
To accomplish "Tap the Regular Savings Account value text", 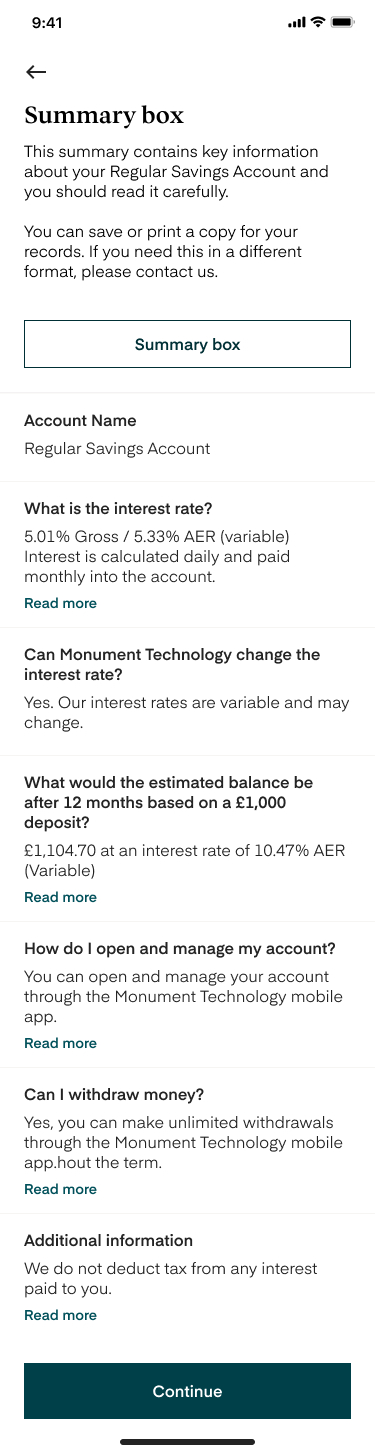I will coord(117,448).
